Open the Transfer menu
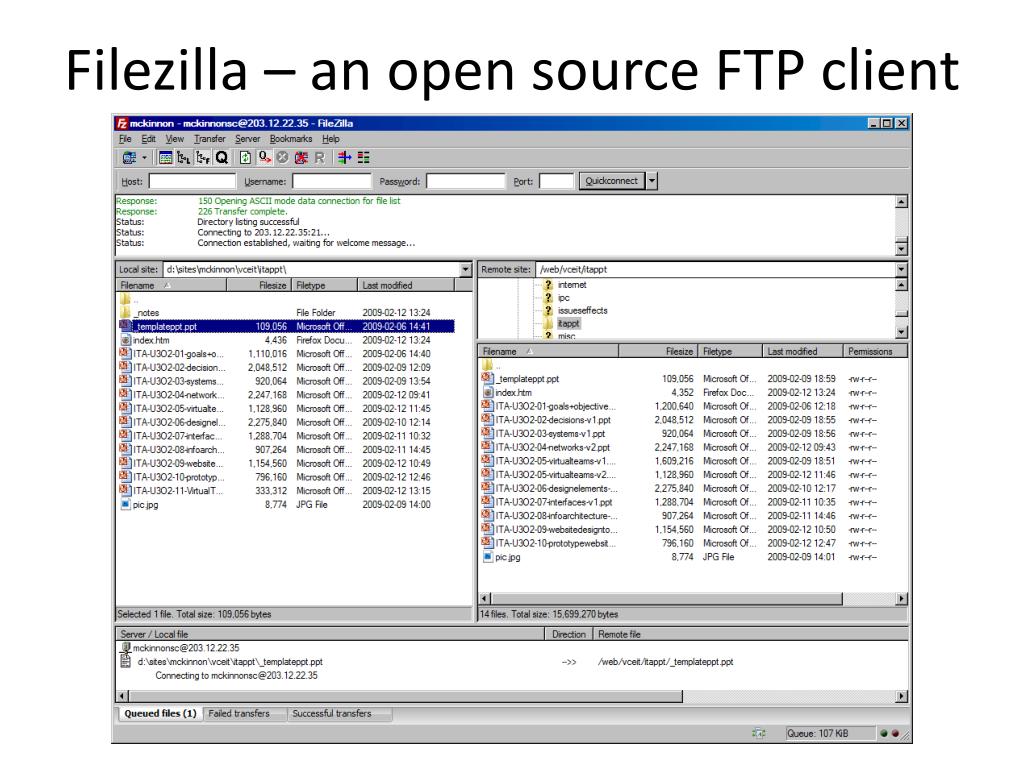The image size is (1024, 768). coord(210,139)
